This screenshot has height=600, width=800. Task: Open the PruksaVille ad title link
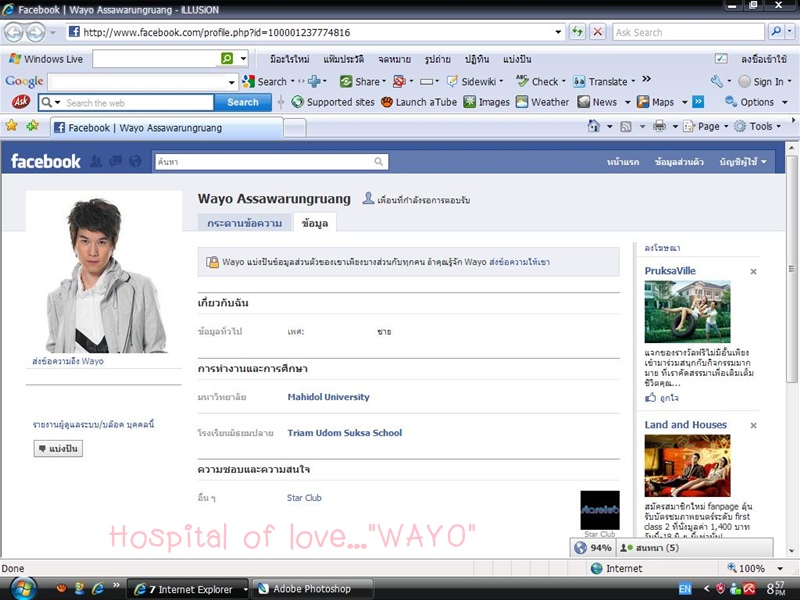670,271
